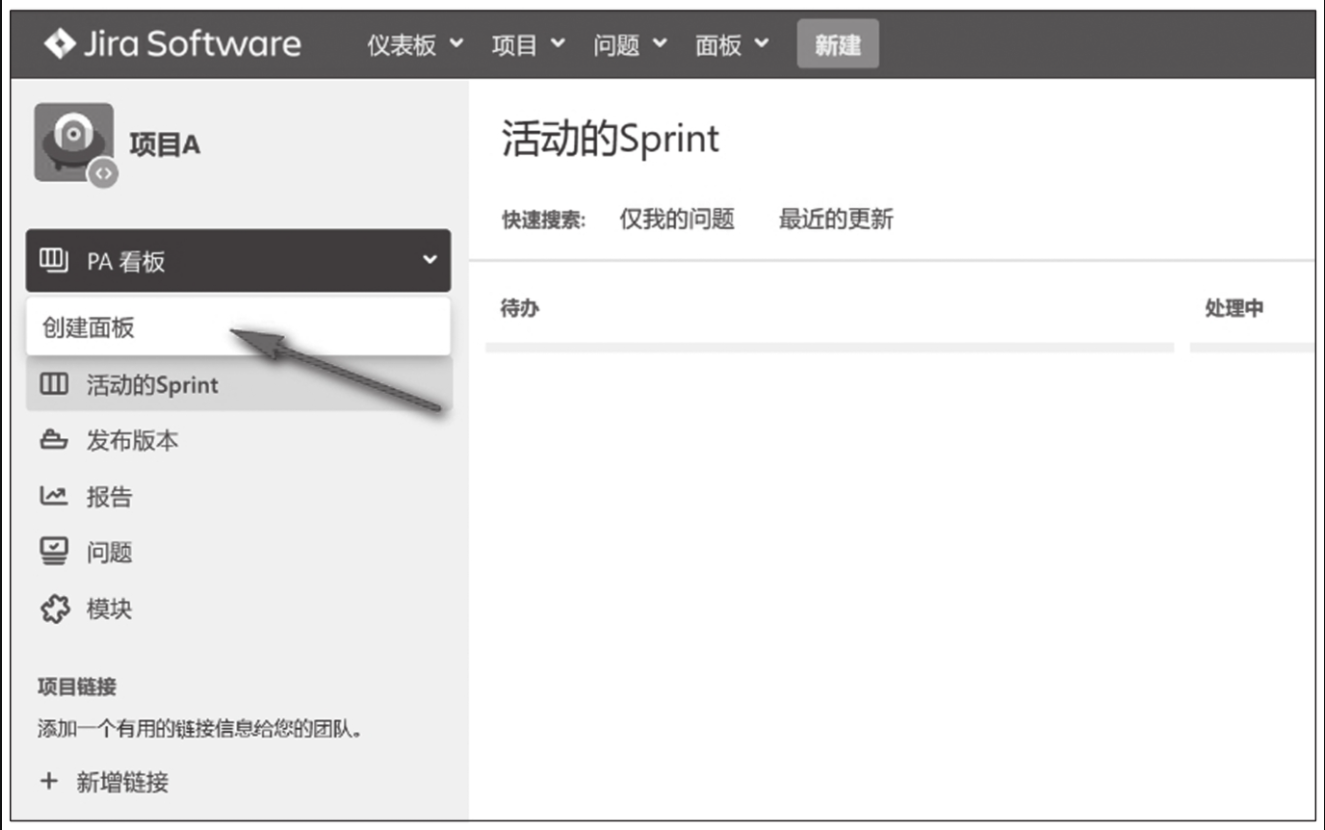The image size is (1325, 830).
Task: Click 新增链接 to add a link
Action: point(123,782)
